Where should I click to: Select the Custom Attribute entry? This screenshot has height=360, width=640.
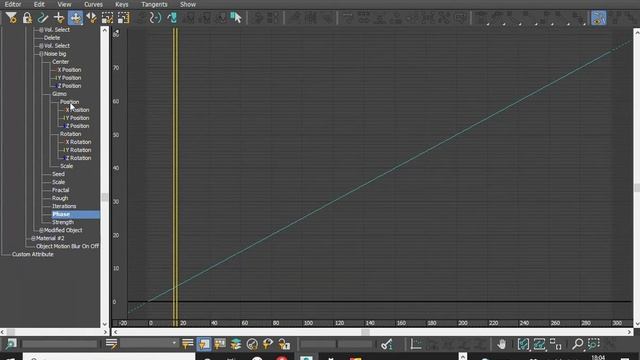coord(33,254)
